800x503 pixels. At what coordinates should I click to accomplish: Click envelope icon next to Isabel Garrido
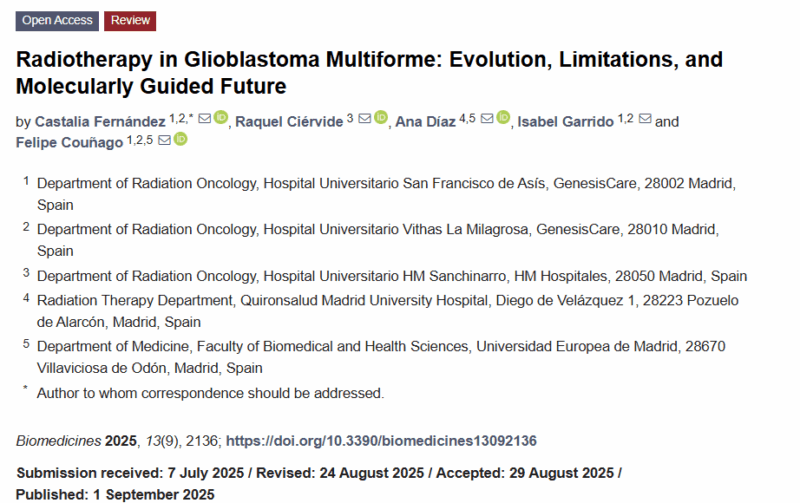pos(645,118)
